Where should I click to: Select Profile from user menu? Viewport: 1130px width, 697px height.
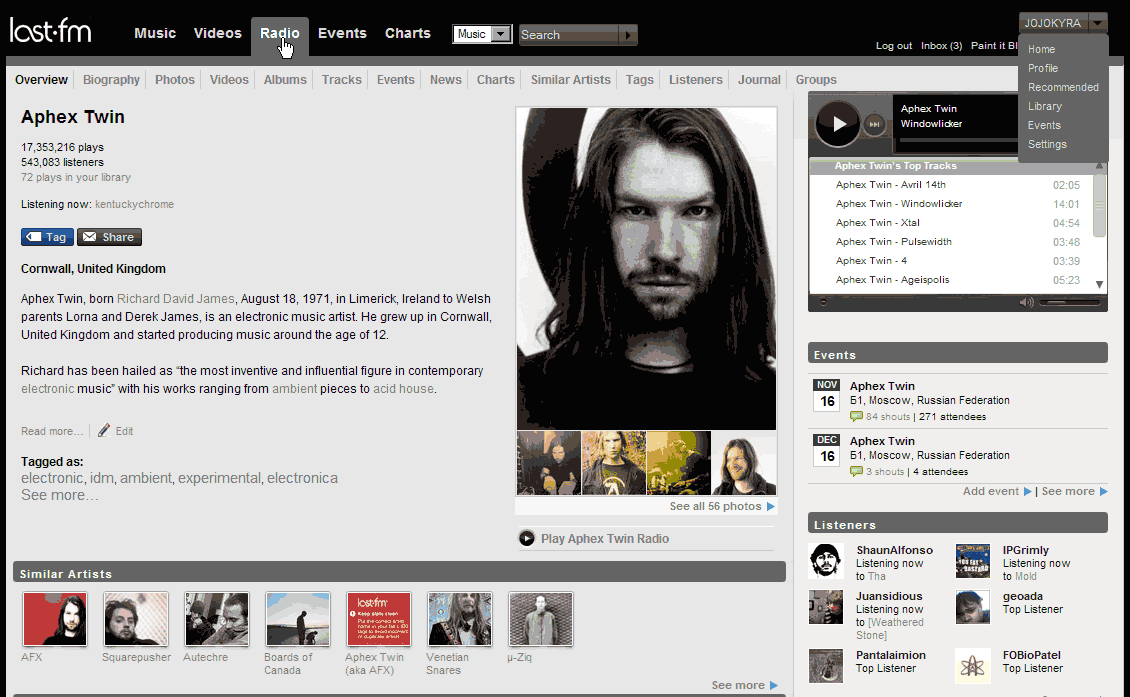(x=1043, y=68)
